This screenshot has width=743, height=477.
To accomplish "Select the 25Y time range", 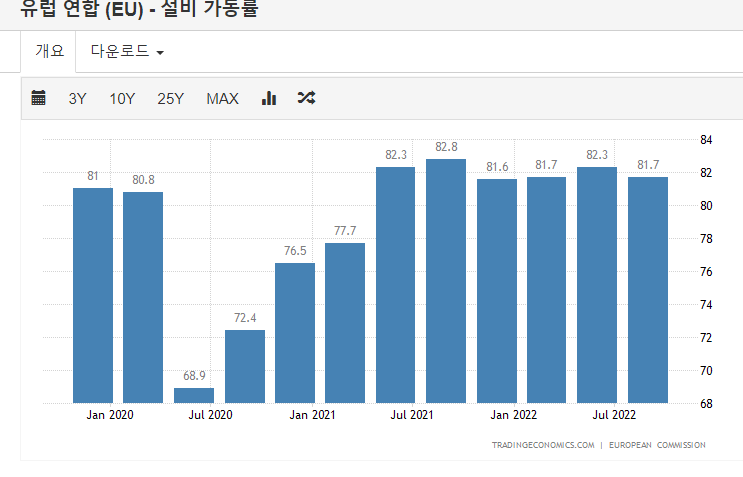I will coord(171,99).
